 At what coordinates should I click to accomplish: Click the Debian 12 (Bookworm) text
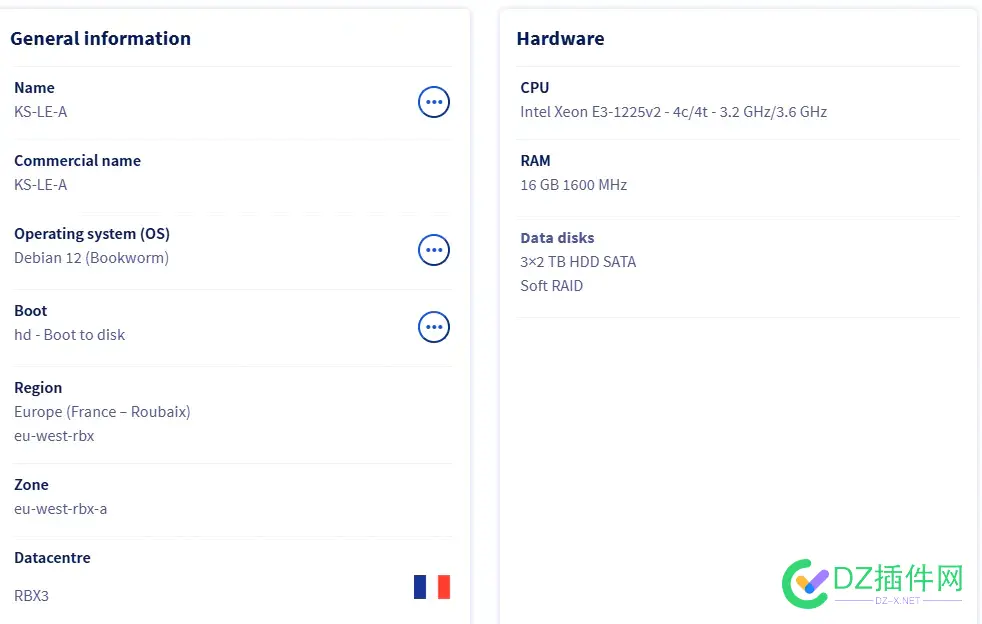pos(91,258)
